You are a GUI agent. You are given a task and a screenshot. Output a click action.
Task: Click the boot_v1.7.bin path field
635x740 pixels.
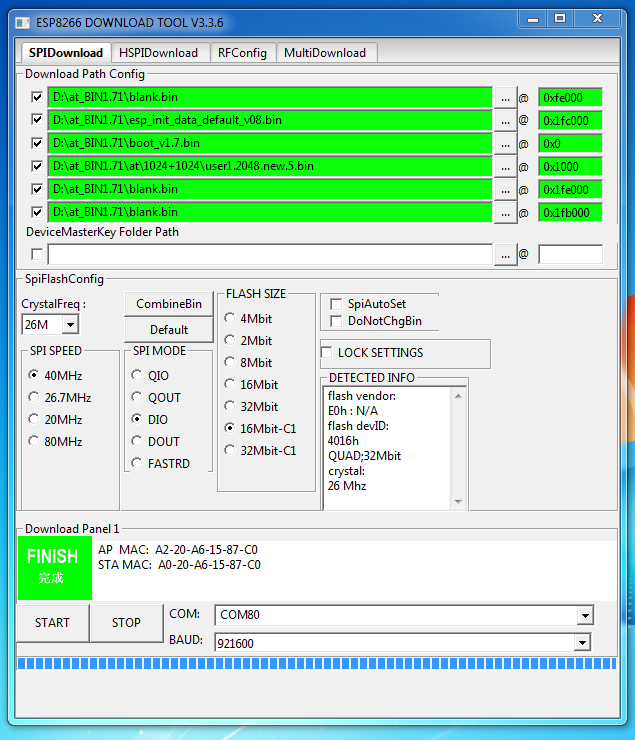(270, 143)
